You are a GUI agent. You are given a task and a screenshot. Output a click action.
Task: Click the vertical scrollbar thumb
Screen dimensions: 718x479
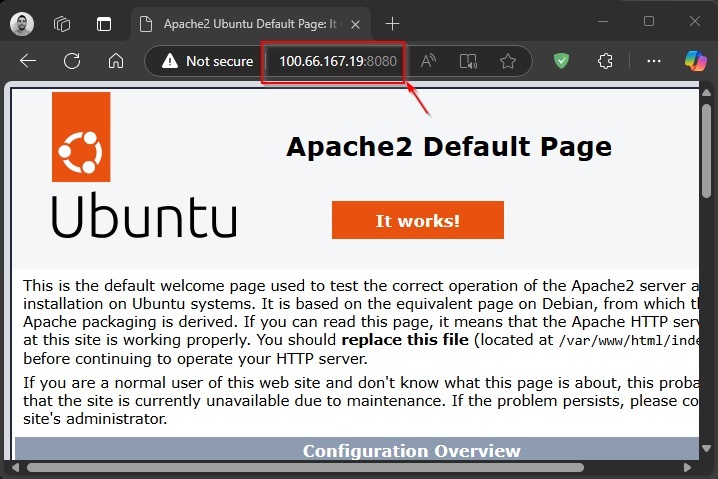[x=707, y=151]
